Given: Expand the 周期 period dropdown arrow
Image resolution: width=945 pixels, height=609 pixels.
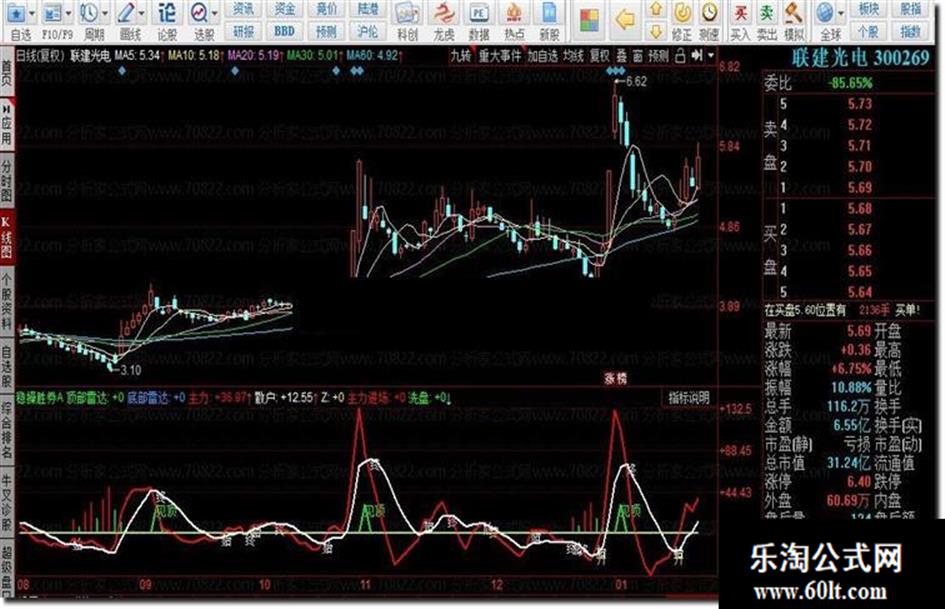Looking at the screenshot, I should [105, 13].
